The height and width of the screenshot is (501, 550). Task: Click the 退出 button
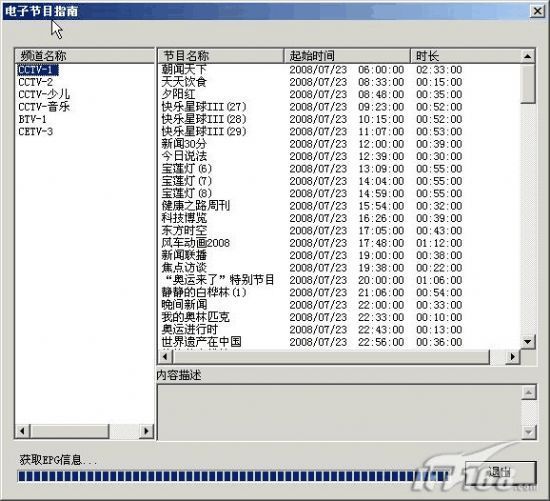coord(501,473)
